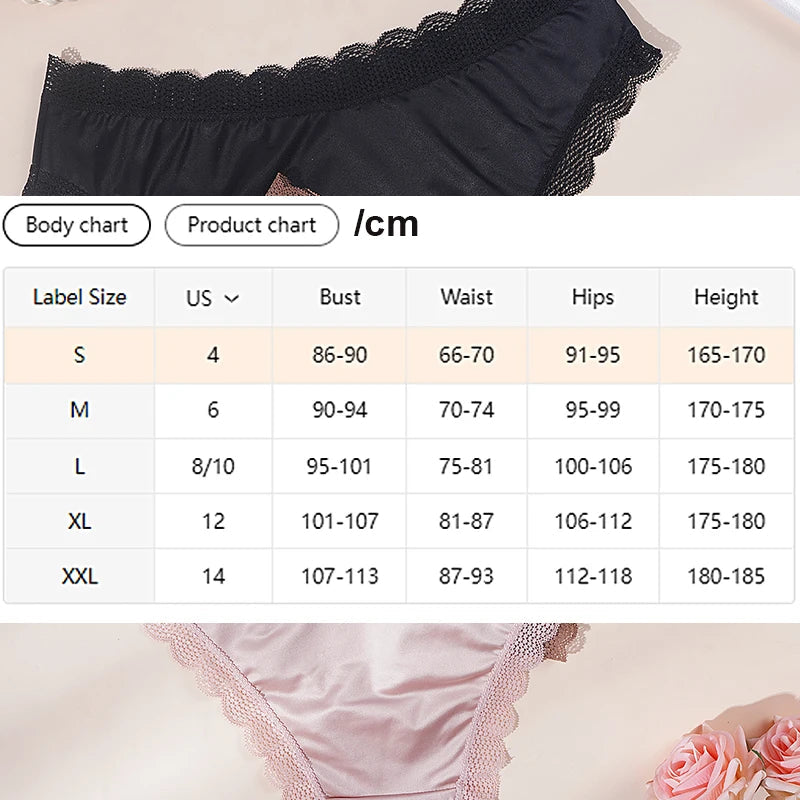Click hips value 106-112

coord(593,521)
